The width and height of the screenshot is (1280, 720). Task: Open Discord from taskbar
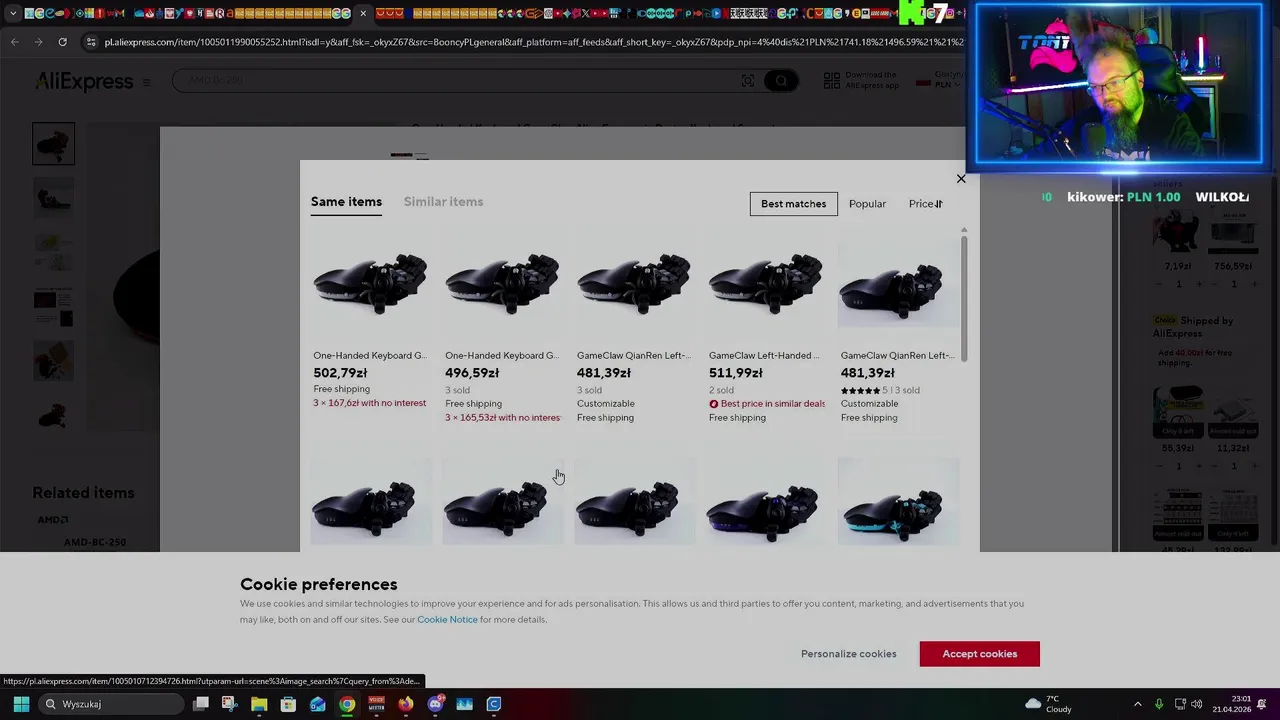pyautogui.click(x=435, y=704)
